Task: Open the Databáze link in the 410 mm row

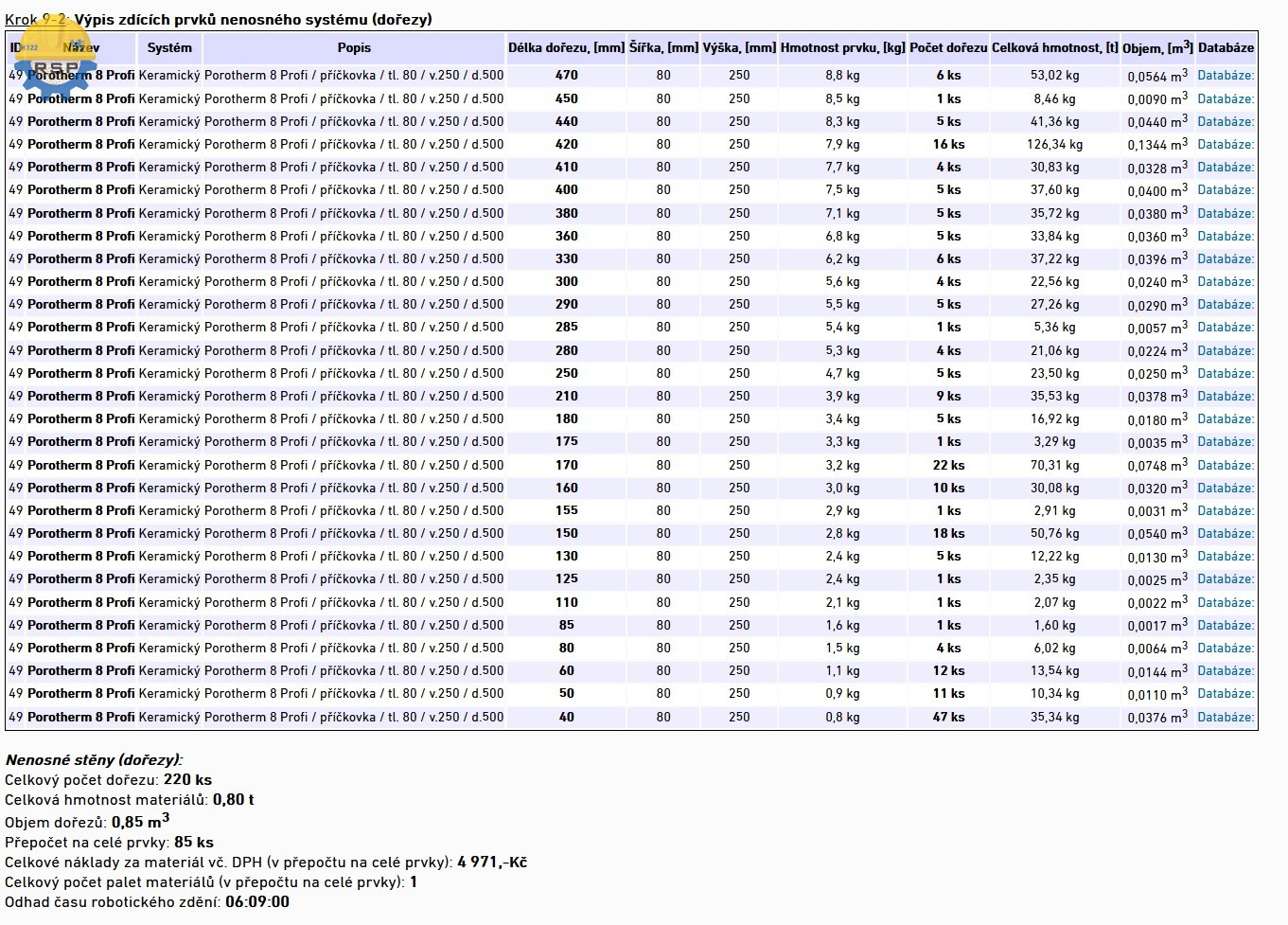Action: 1226,167
